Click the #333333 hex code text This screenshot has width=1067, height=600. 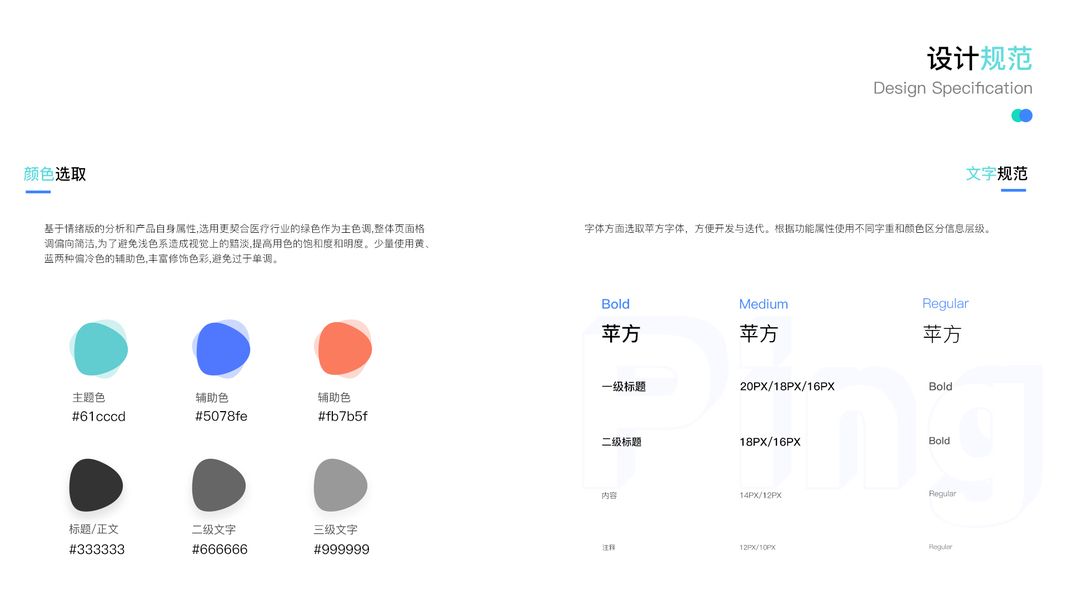coord(97,550)
